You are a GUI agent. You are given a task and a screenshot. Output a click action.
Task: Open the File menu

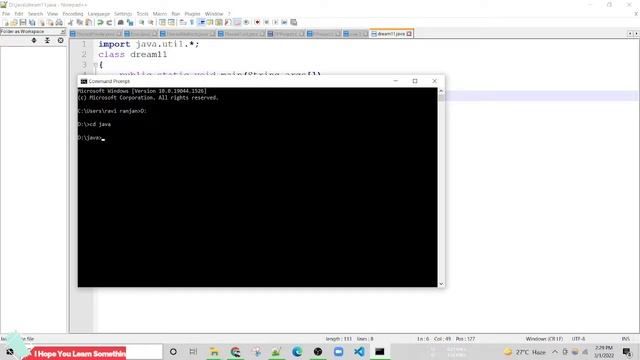pyautogui.click(x=6, y=14)
